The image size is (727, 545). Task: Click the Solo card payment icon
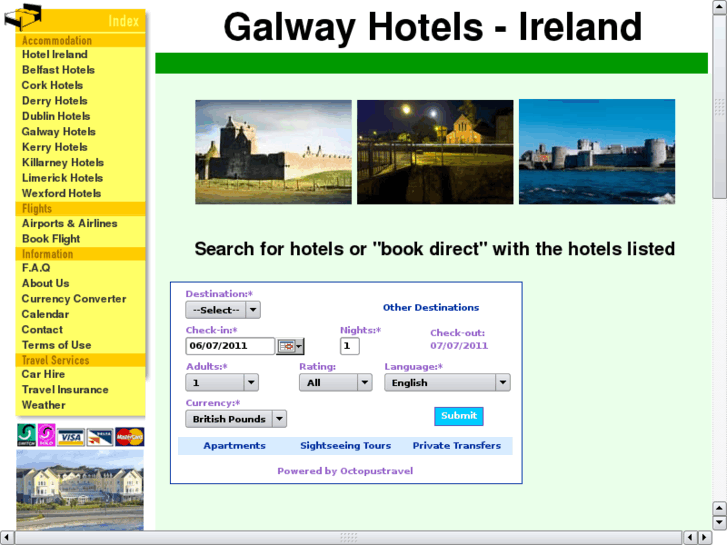(46, 436)
